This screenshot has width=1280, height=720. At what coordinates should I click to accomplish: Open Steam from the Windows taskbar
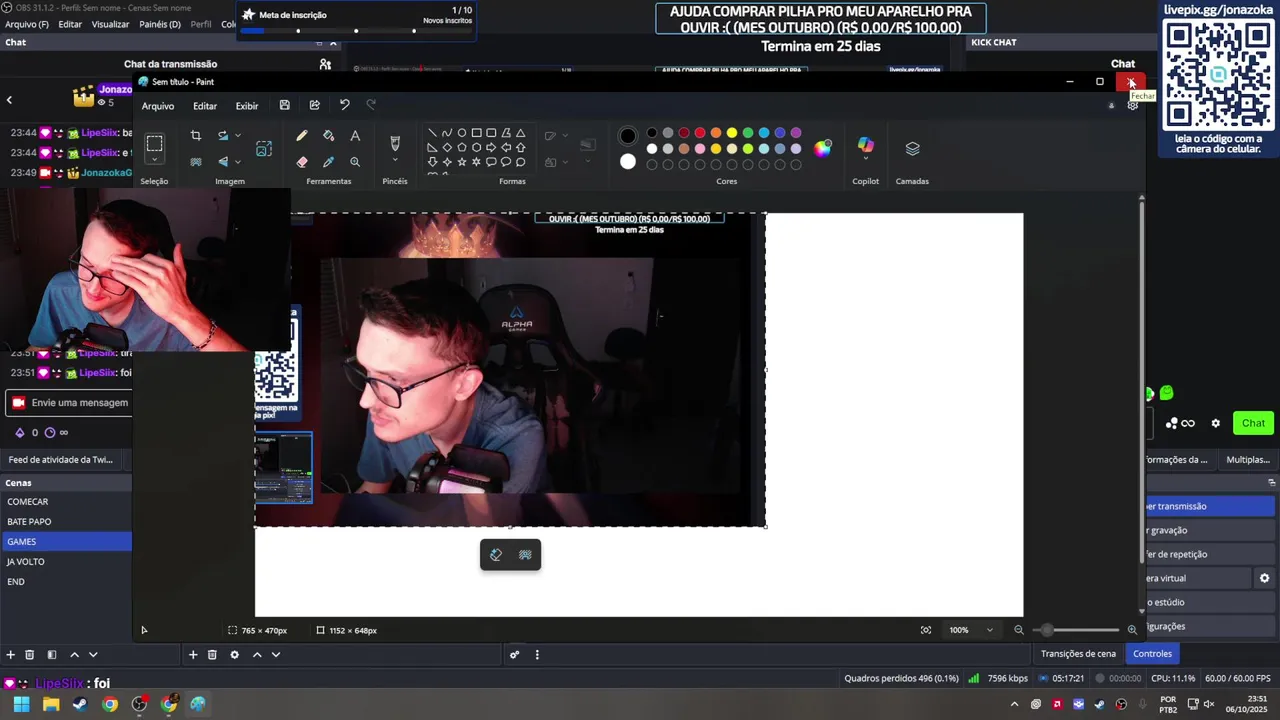click(80, 704)
